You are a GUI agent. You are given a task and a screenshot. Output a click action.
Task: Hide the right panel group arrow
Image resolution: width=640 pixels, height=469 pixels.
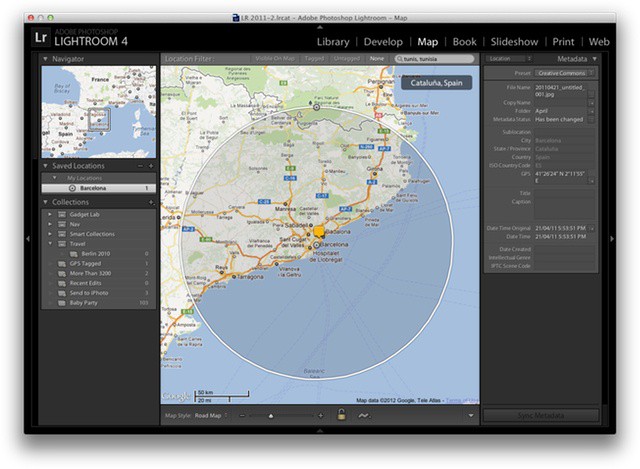tap(612, 238)
